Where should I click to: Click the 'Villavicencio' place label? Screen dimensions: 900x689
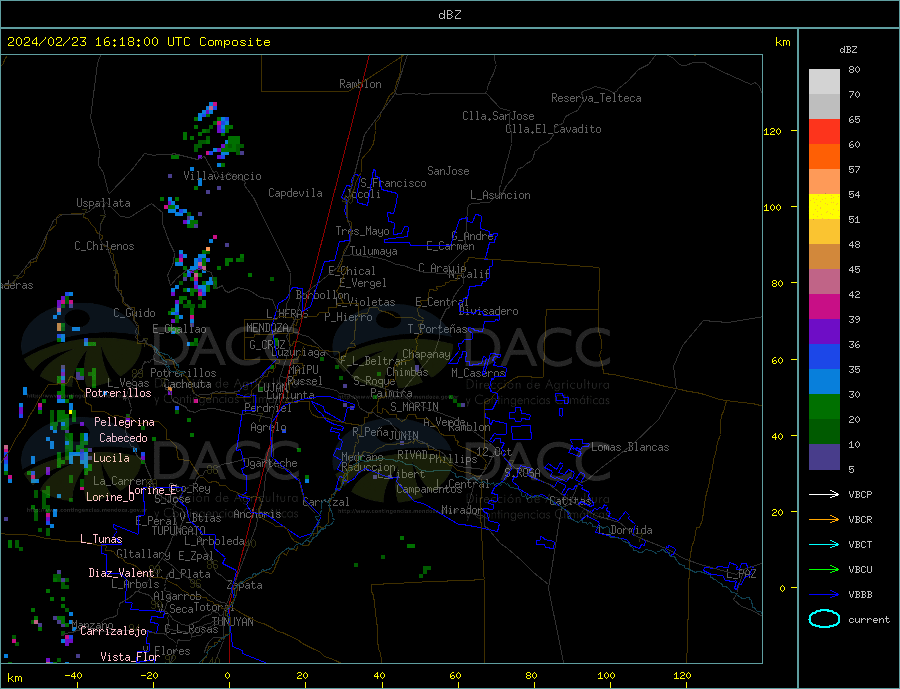point(222,176)
